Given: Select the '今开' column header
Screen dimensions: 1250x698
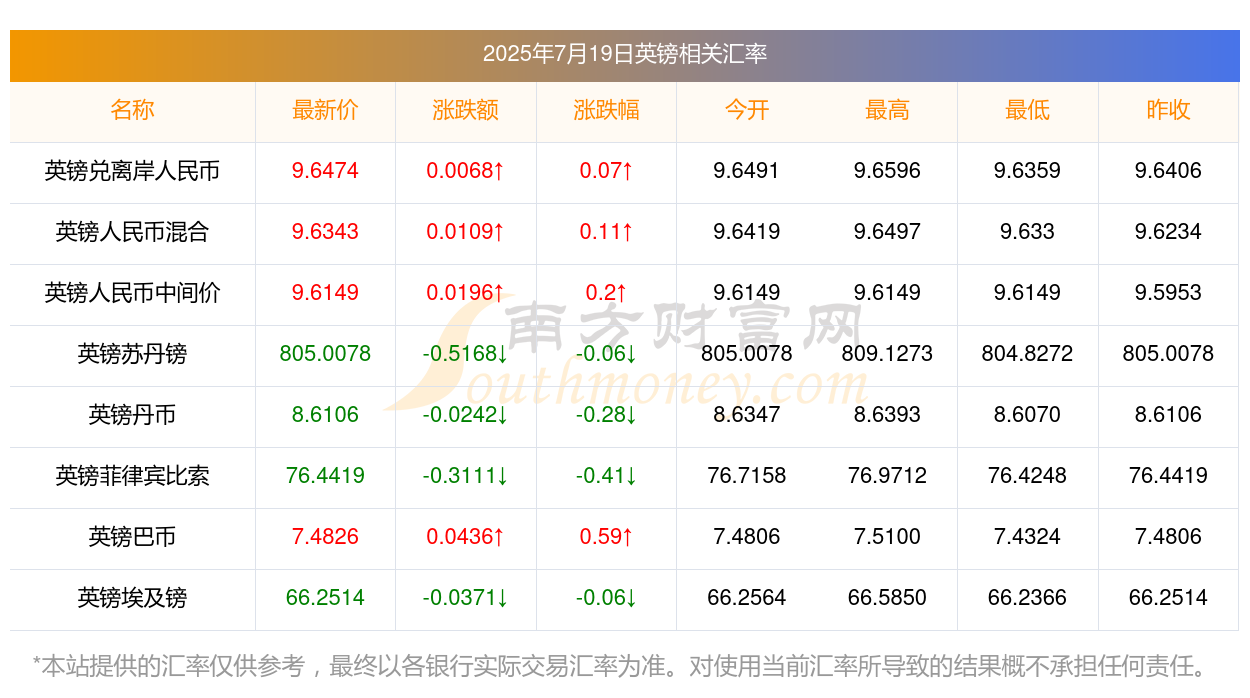Looking at the screenshot, I should coord(747,110).
